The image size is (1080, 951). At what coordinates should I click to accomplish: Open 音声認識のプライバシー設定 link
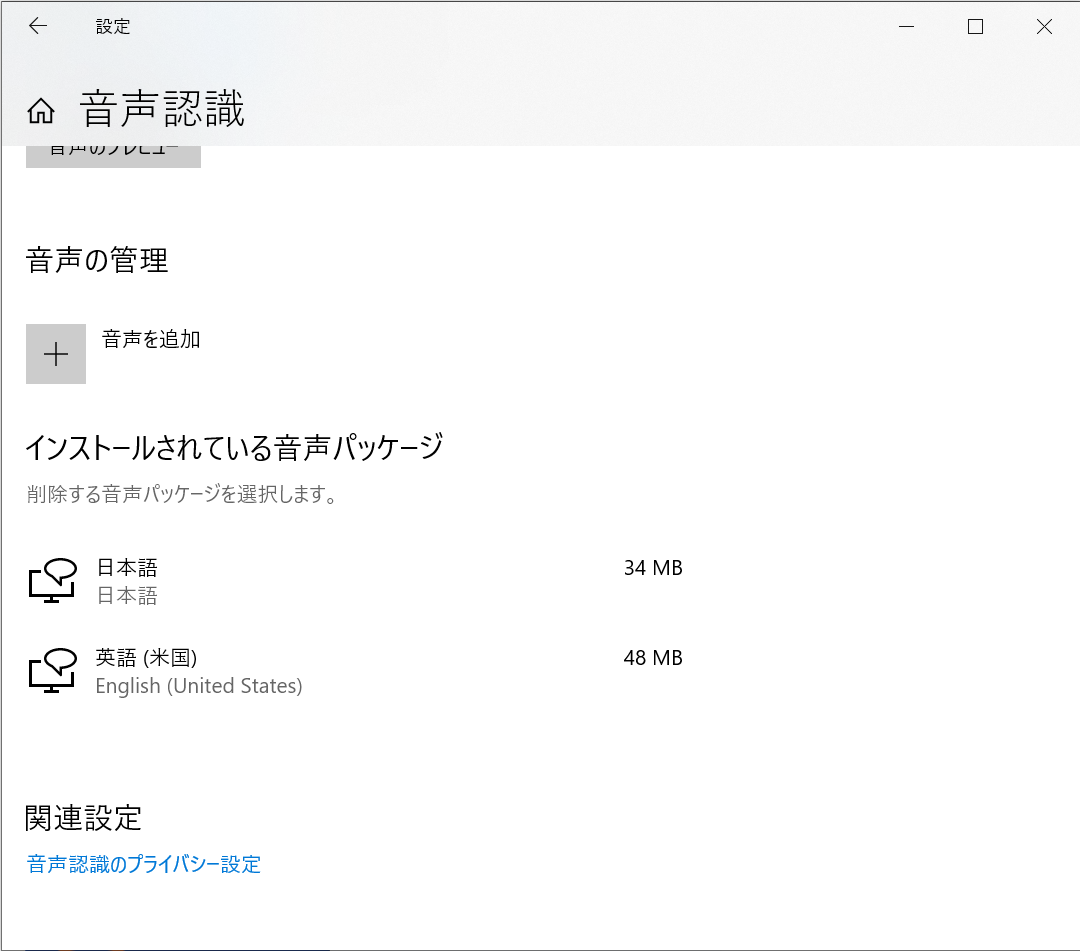pos(142,863)
